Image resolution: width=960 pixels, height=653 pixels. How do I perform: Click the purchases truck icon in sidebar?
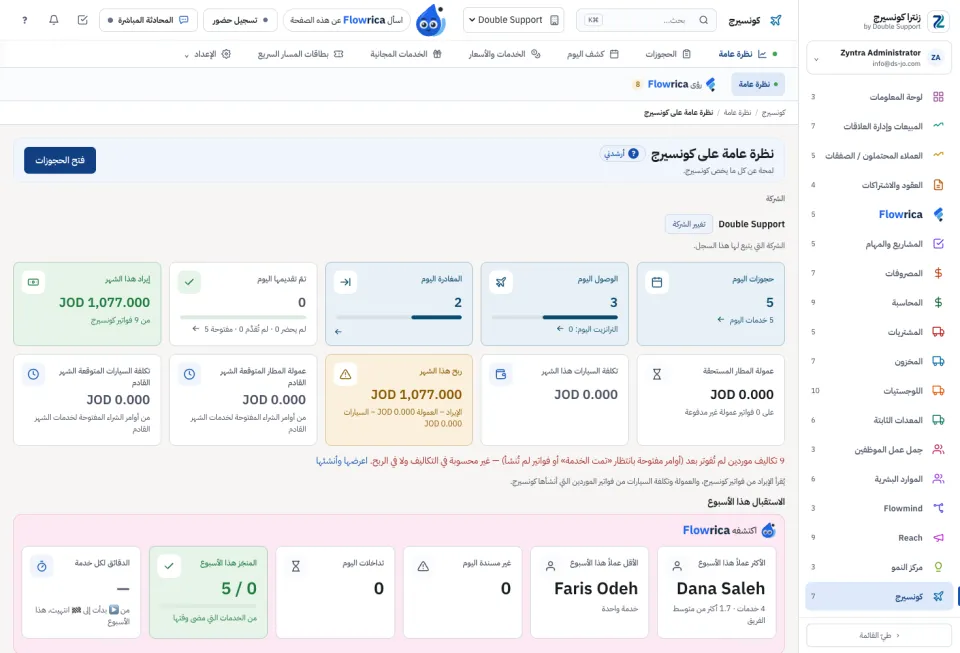(x=938, y=332)
